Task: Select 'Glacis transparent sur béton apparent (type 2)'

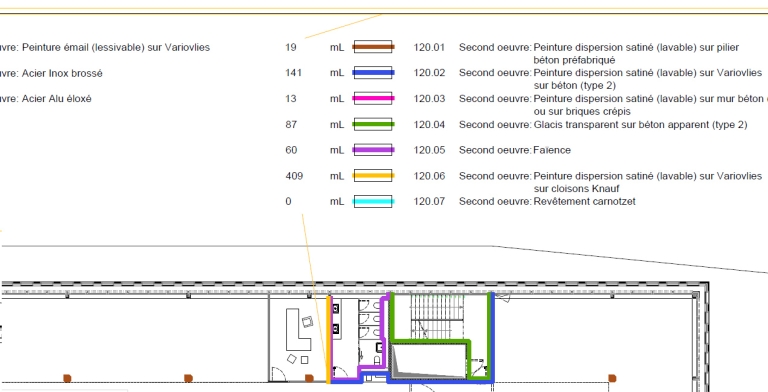Action: 640,124
